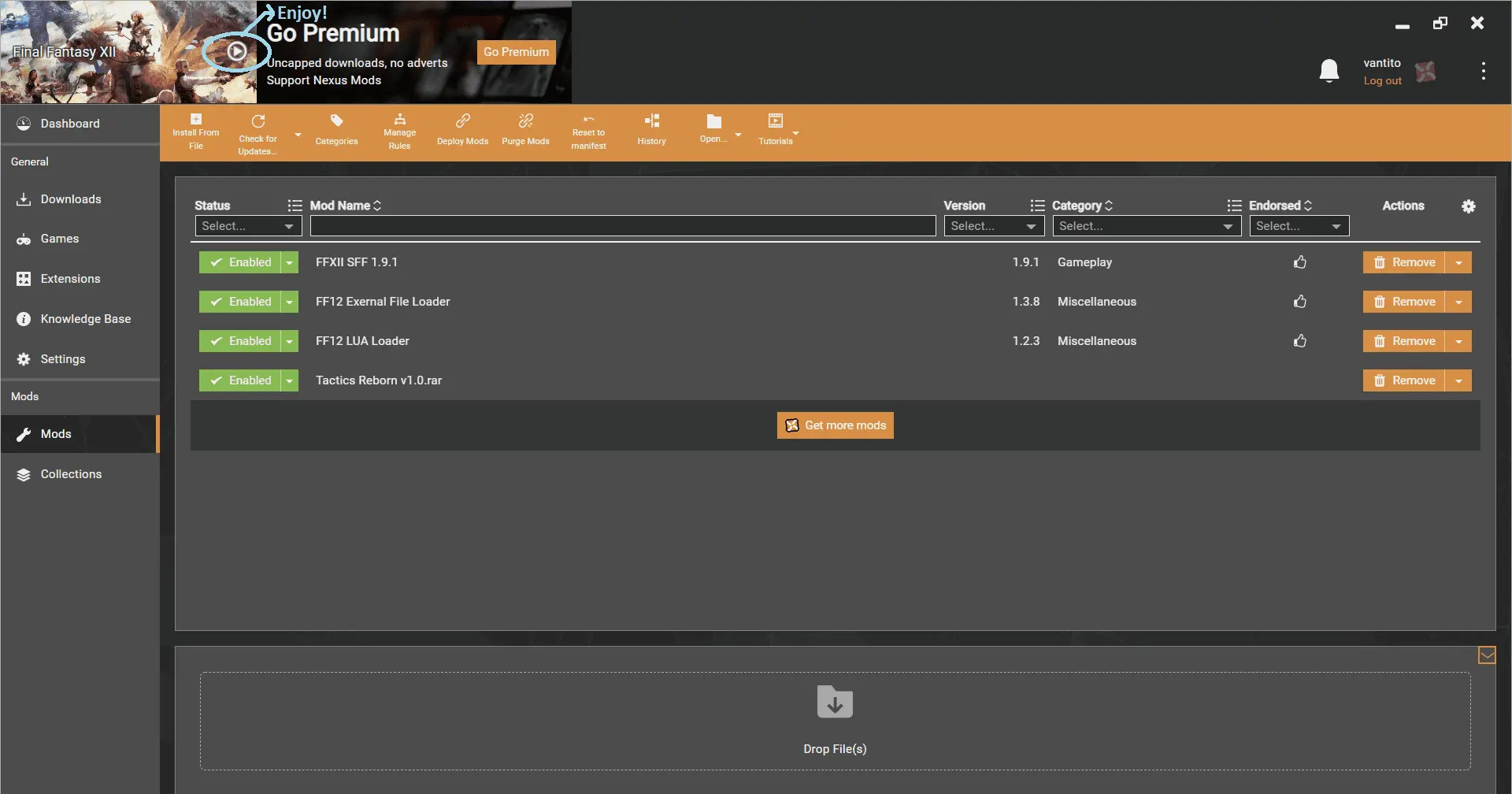Sort by Category column header
The height and width of the screenshot is (794, 1512).
point(1083,206)
